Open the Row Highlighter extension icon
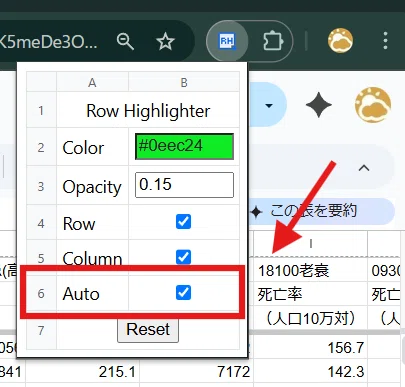Image resolution: width=405 pixels, height=387 pixels. [x=227, y=41]
